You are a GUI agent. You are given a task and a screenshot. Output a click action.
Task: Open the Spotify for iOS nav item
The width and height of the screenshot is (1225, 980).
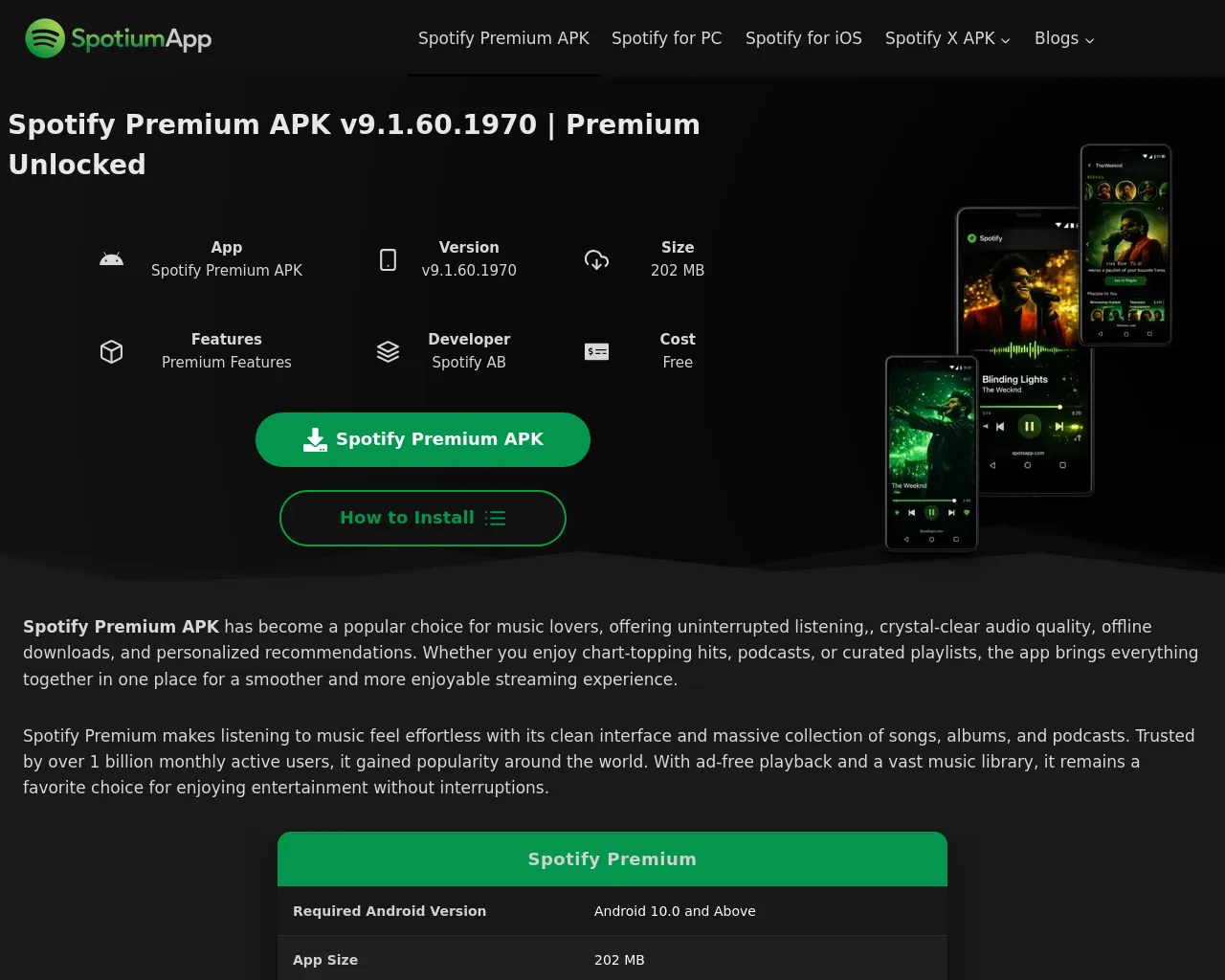804,38
